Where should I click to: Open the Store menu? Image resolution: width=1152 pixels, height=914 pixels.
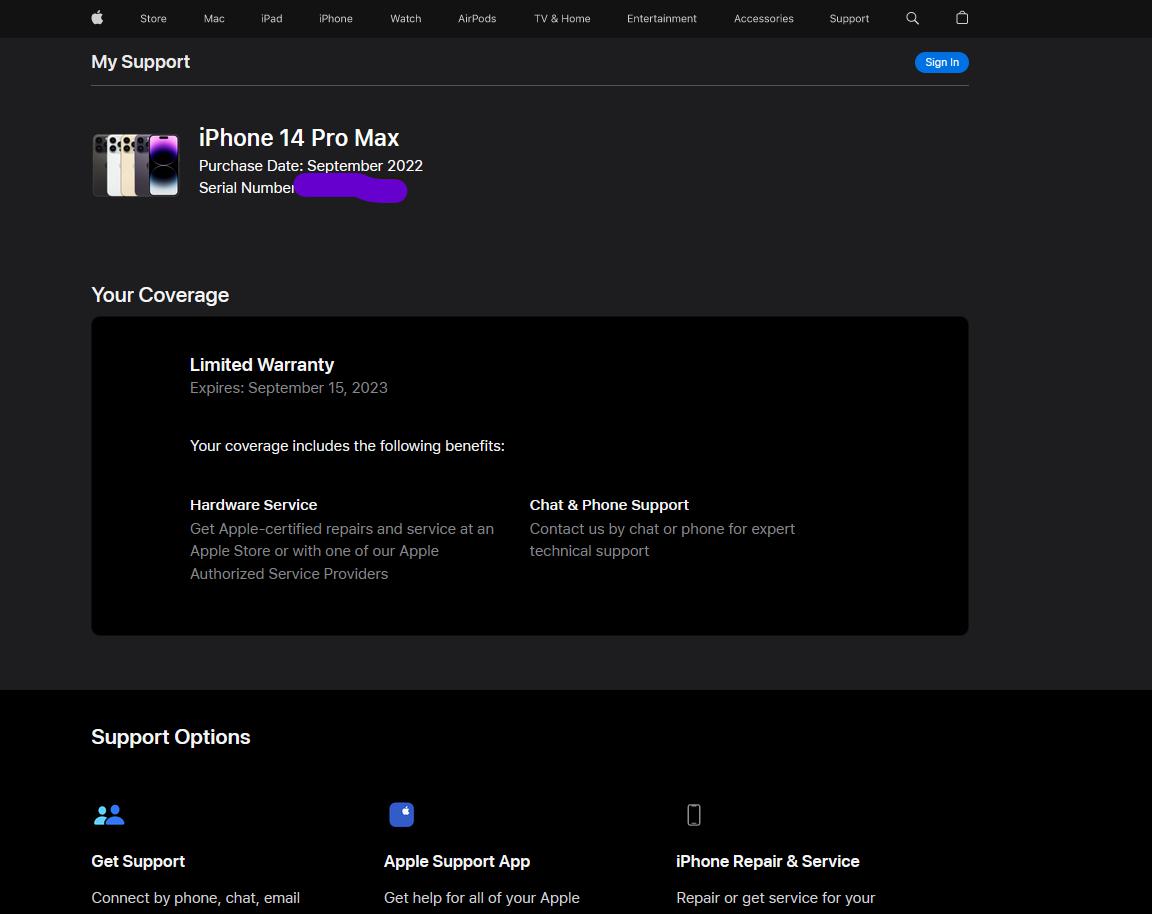click(x=154, y=18)
